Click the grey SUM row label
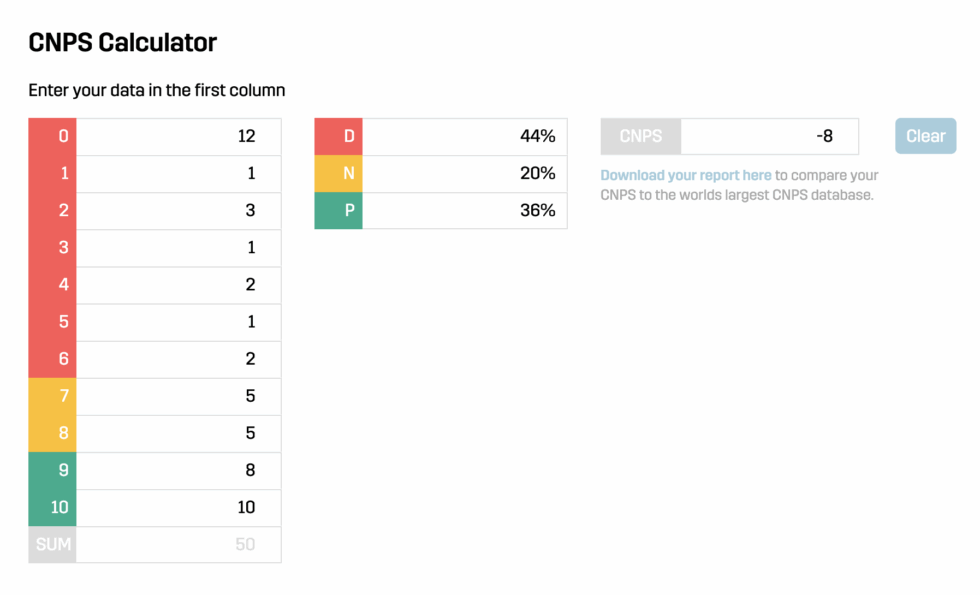 [x=52, y=544]
